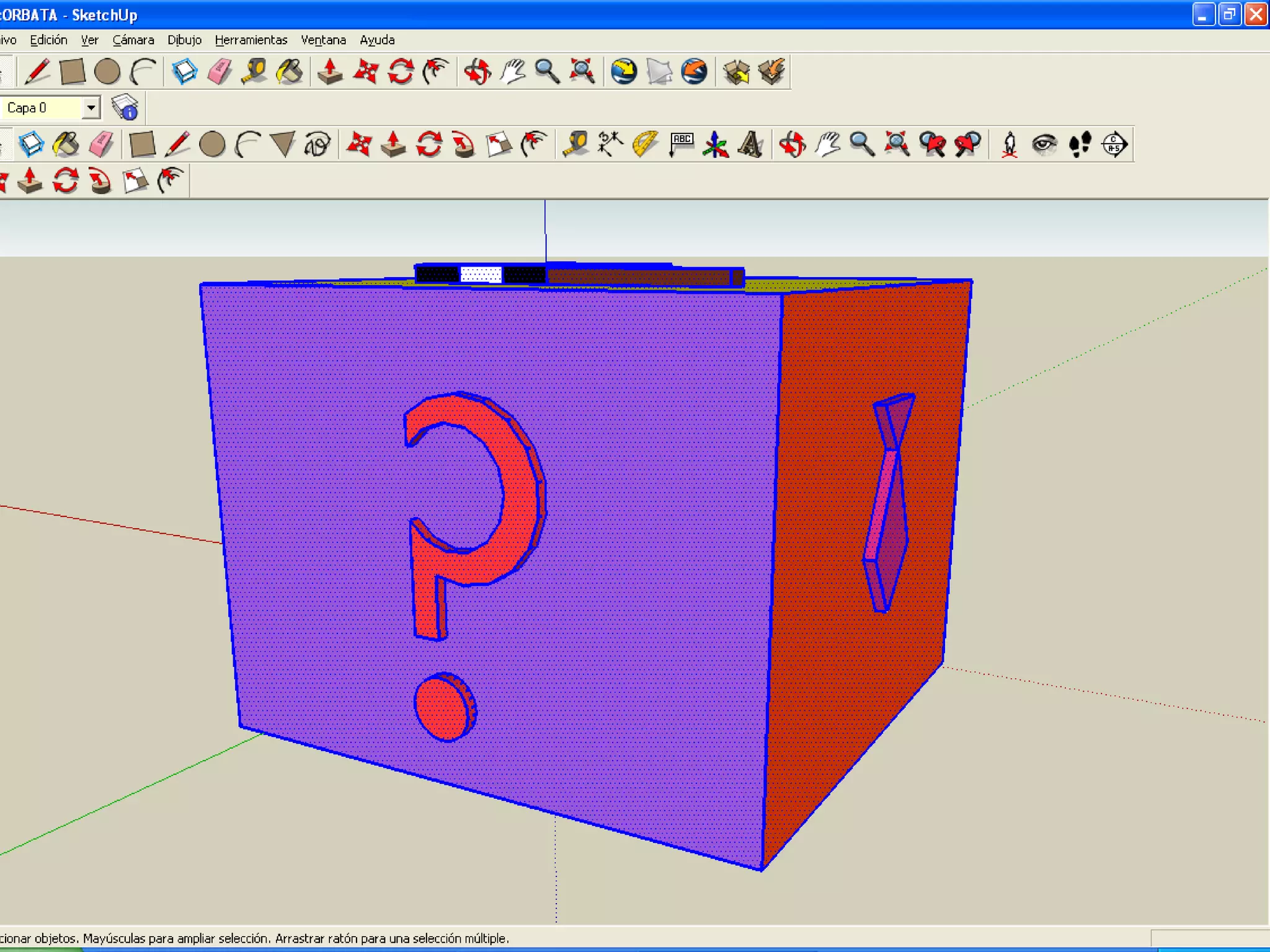The width and height of the screenshot is (1270, 952).
Task: Open the Ventana menu
Action: [x=323, y=40]
